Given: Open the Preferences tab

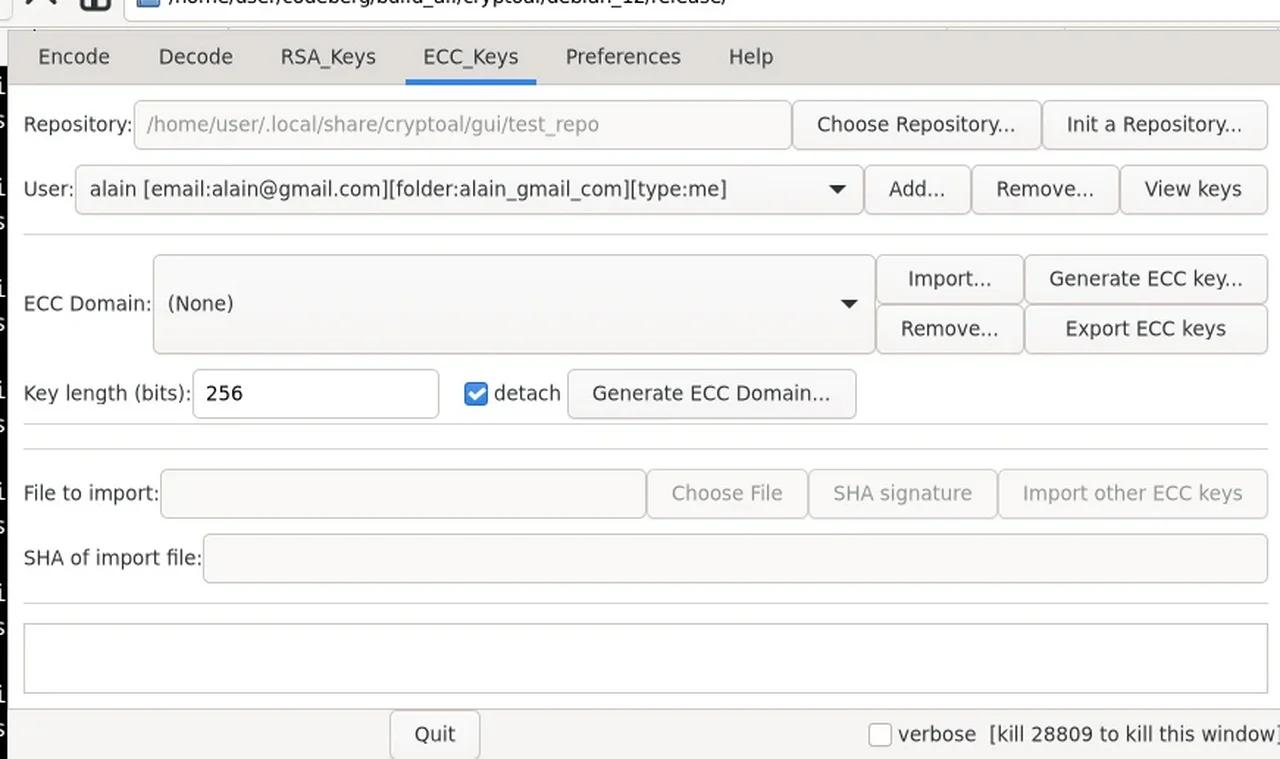Looking at the screenshot, I should 622,57.
